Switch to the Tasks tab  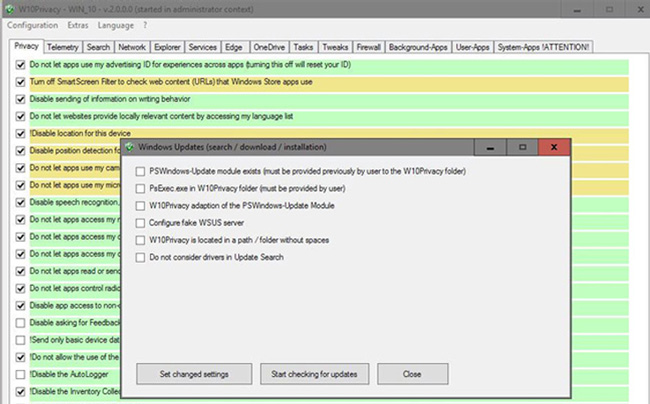(303, 47)
